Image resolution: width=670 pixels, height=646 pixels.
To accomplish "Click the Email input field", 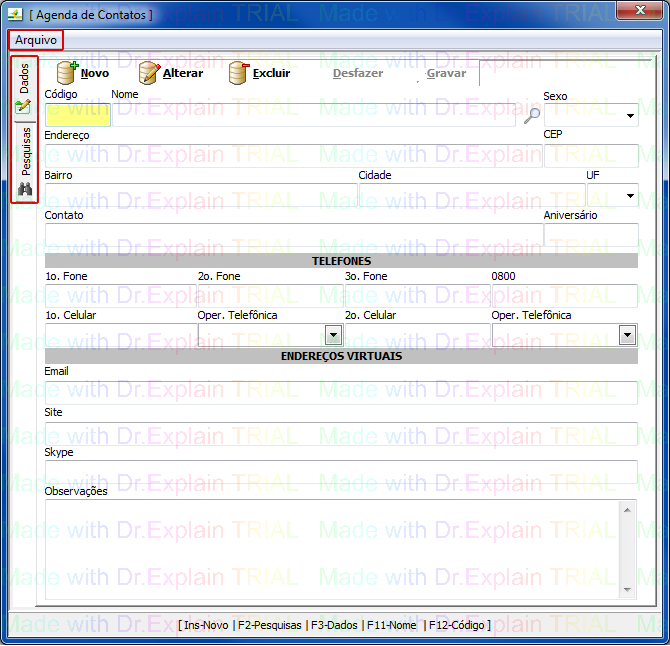I will (x=340, y=393).
